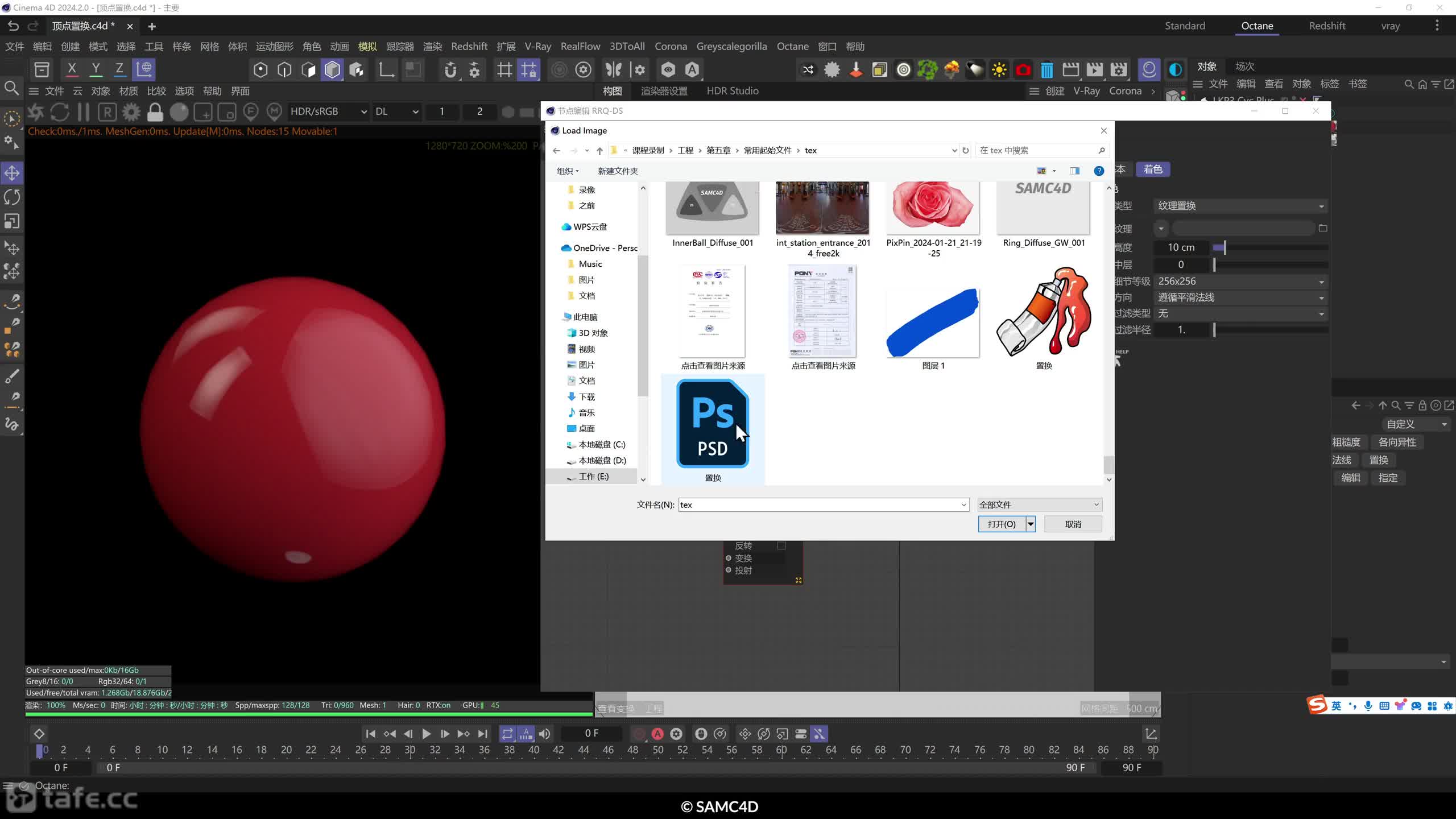The image size is (1456, 819).
Task: Open the 自定义 dropdown in right panel
Action: coord(1415,424)
